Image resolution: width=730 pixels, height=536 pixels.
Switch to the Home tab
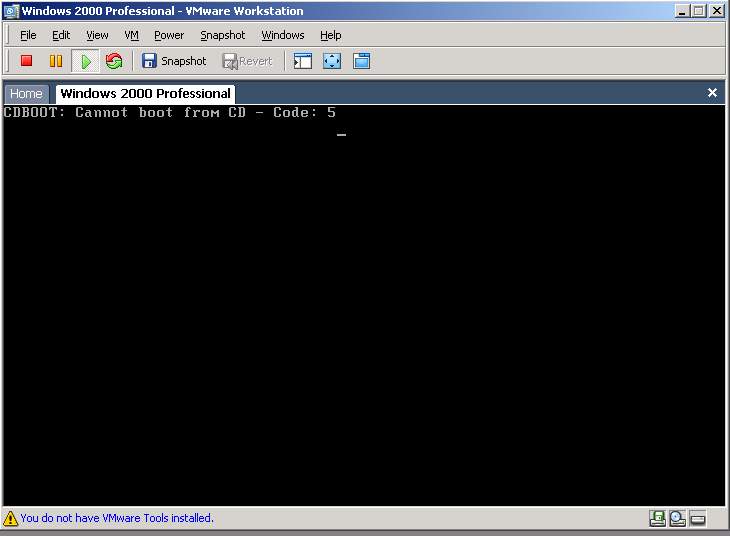(26, 94)
